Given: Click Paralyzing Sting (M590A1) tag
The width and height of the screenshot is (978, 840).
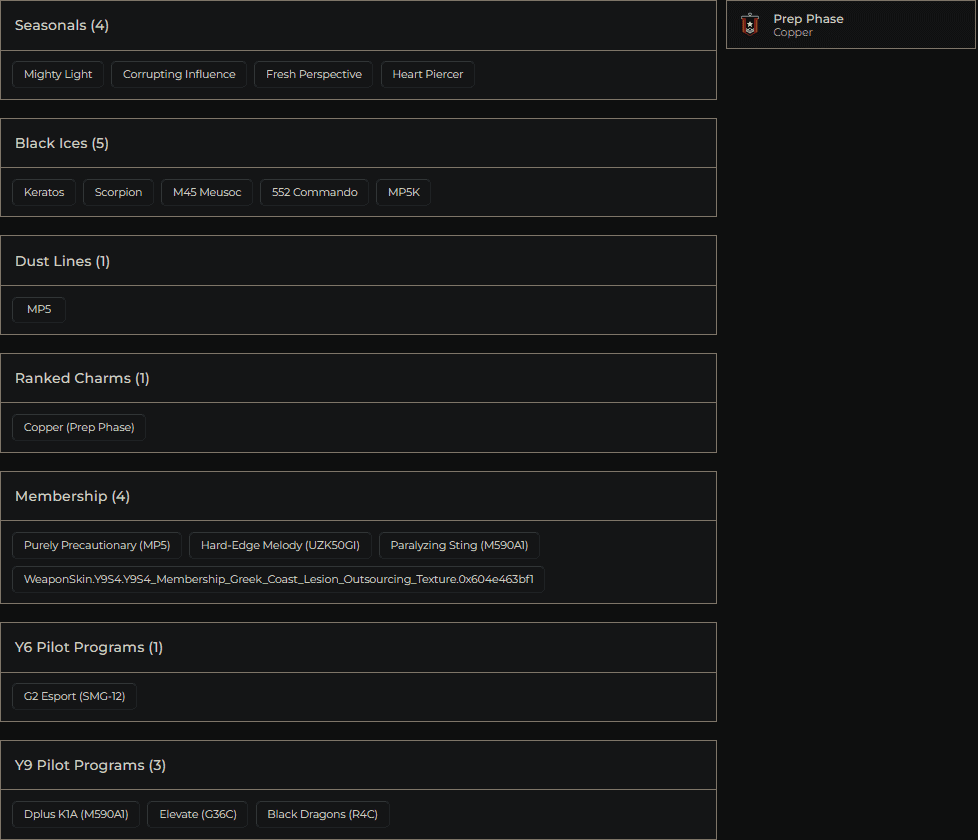Looking at the screenshot, I should tap(459, 546).
